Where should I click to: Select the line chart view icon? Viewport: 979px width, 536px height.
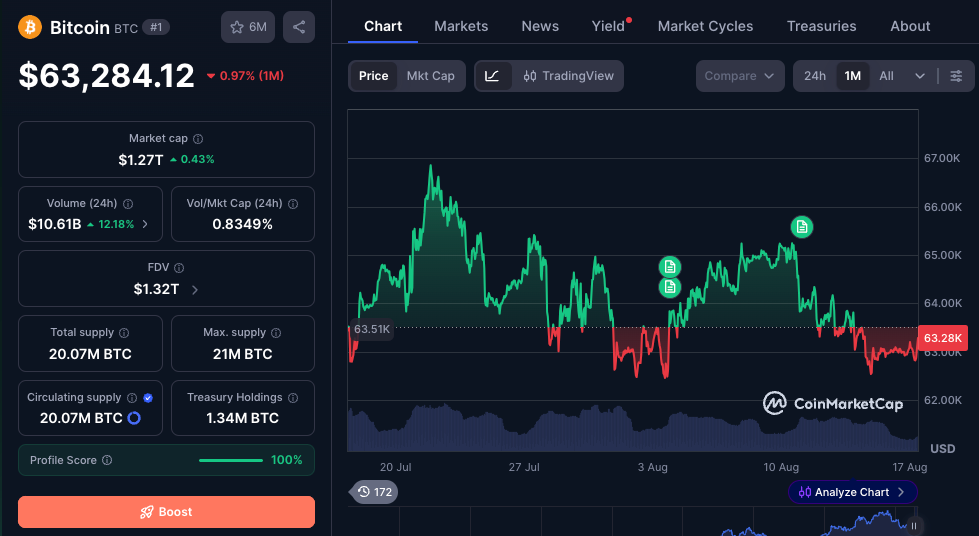point(492,76)
